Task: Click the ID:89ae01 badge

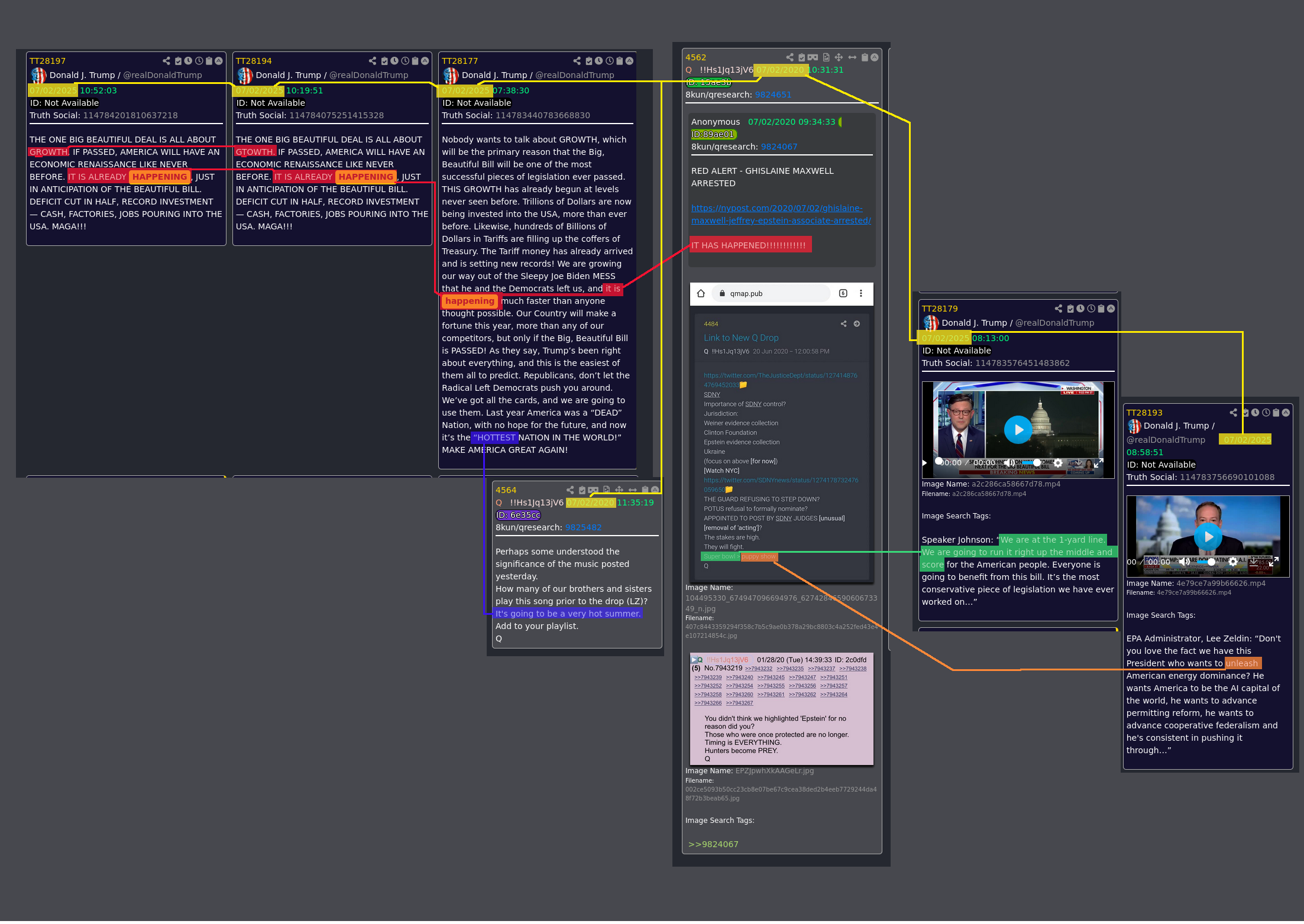Action: pos(713,134)
